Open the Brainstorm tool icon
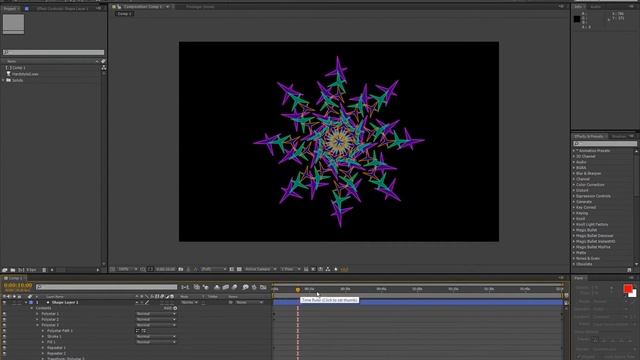 click(245, 287)
